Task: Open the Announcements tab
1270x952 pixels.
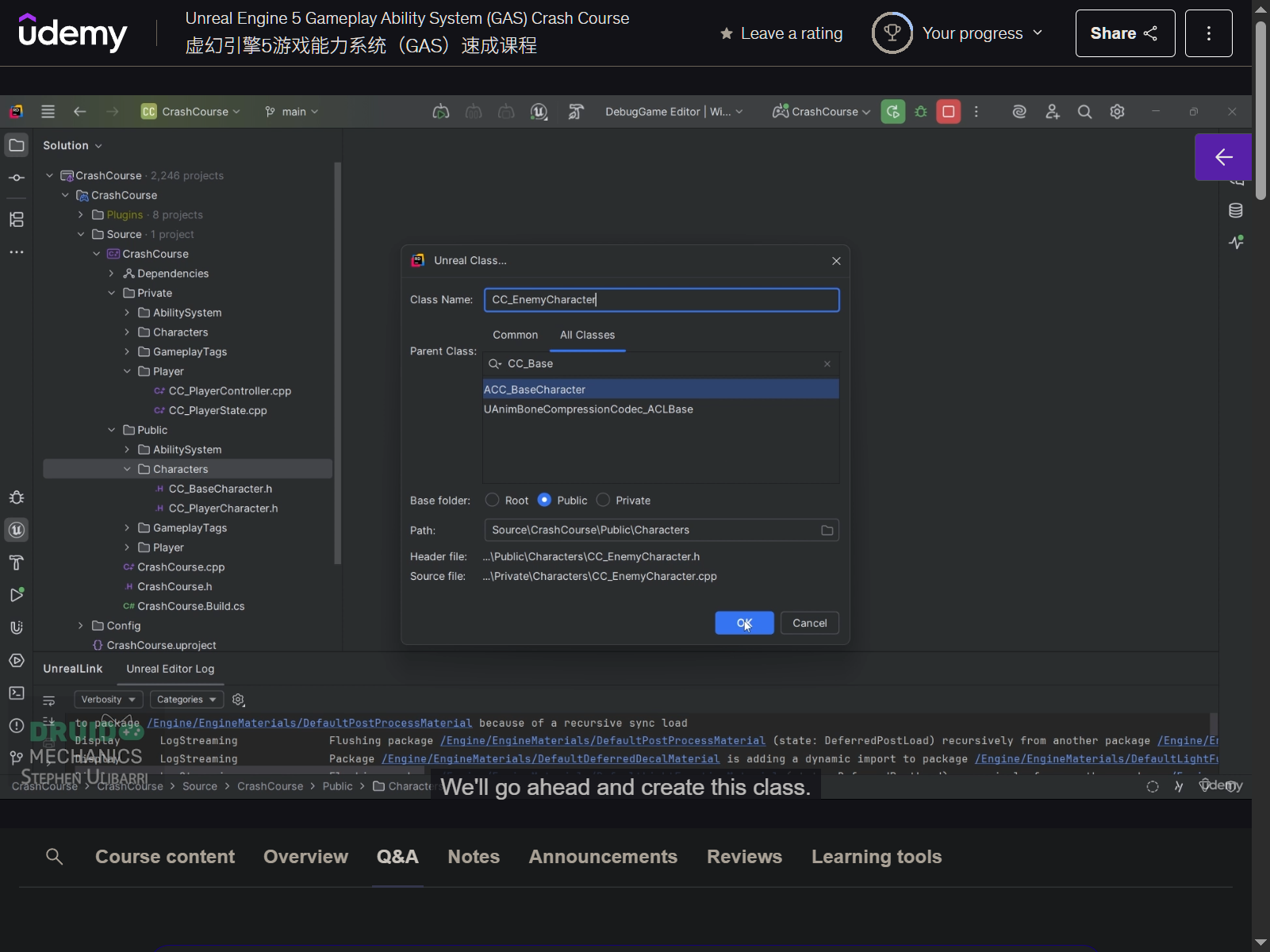Action: pos(603,857)
